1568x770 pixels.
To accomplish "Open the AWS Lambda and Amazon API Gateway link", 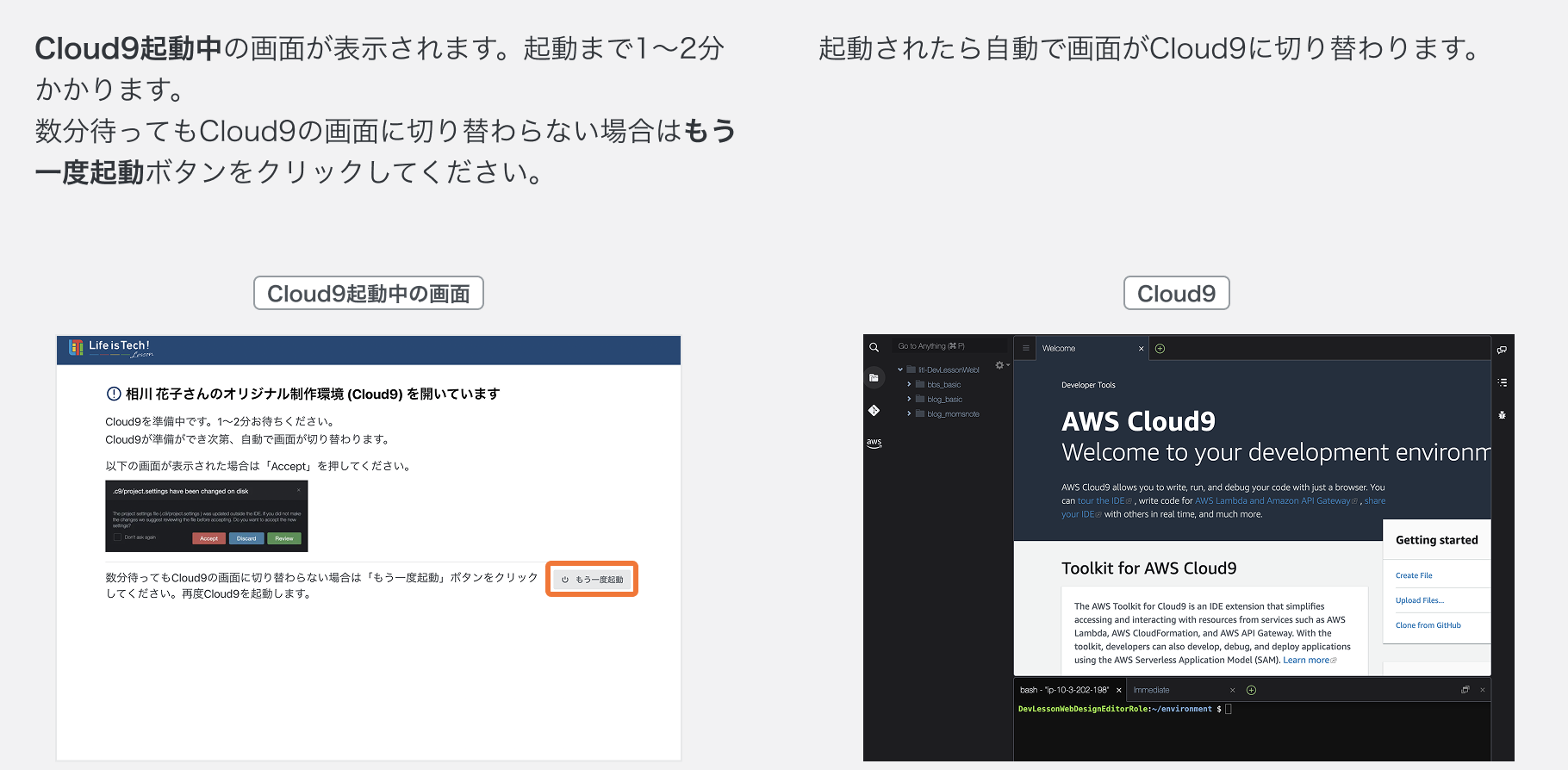I will (x=1276, y=500).
